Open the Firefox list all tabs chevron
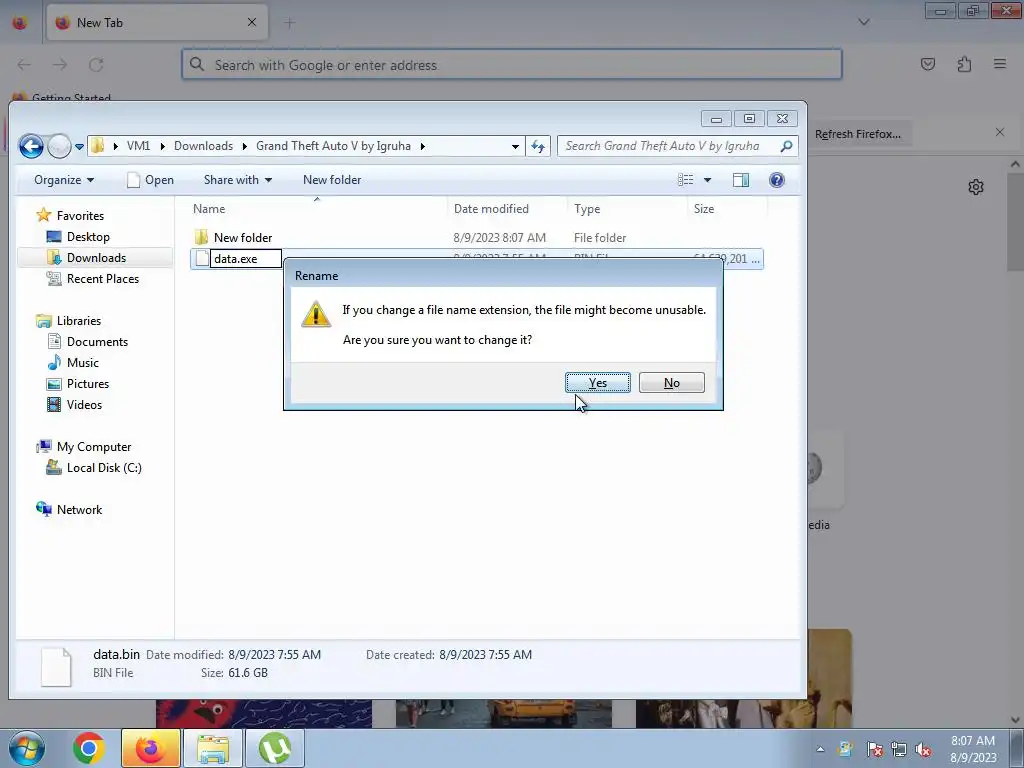Viewport: 1024px width, 768px height. point(863,22)
